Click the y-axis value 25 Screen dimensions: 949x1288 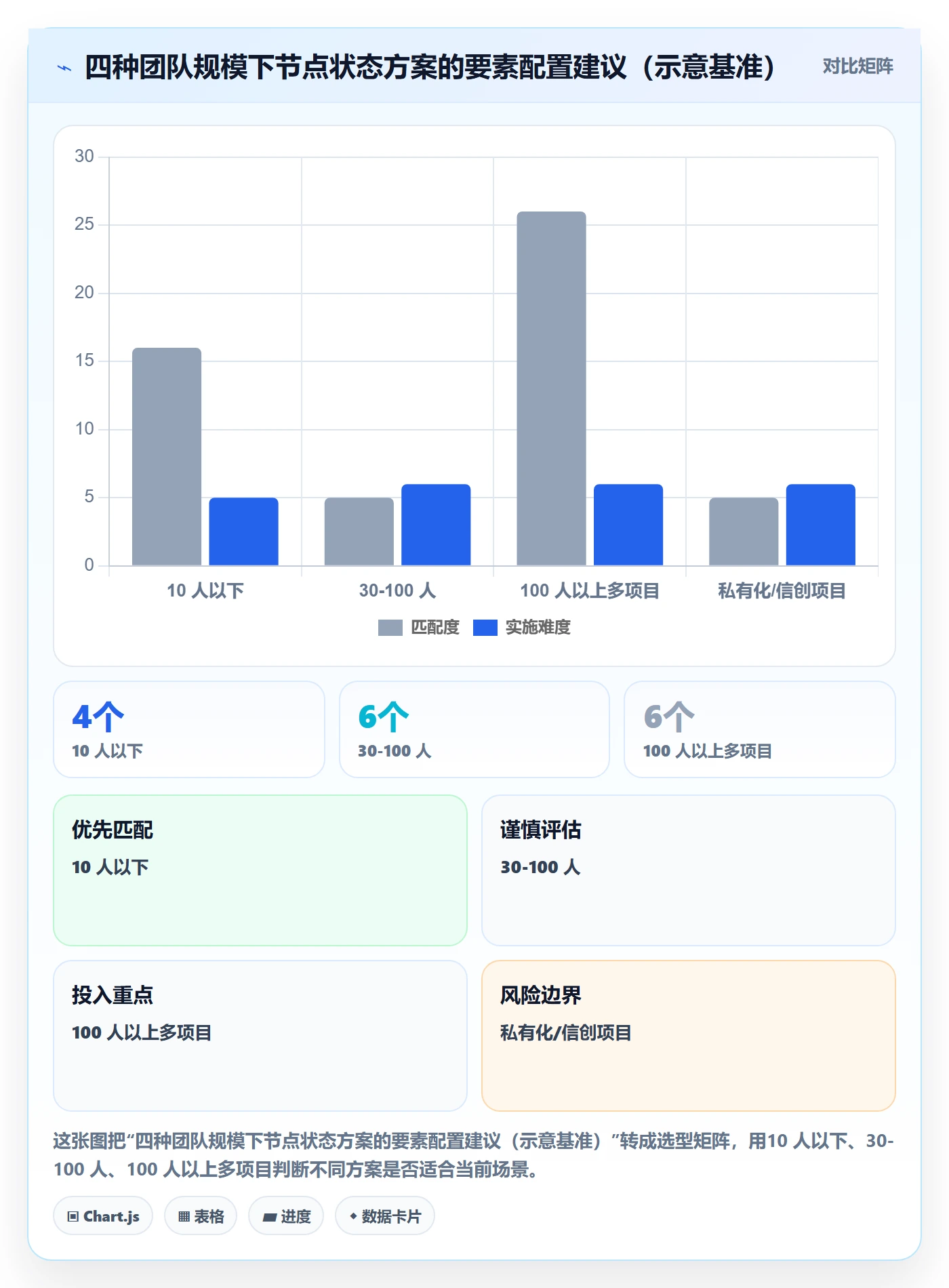pyautogui.click(x=84, y=224)
